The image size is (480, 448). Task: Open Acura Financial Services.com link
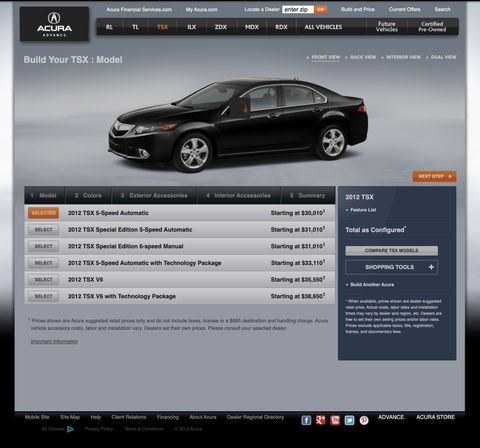pos(139,10)
